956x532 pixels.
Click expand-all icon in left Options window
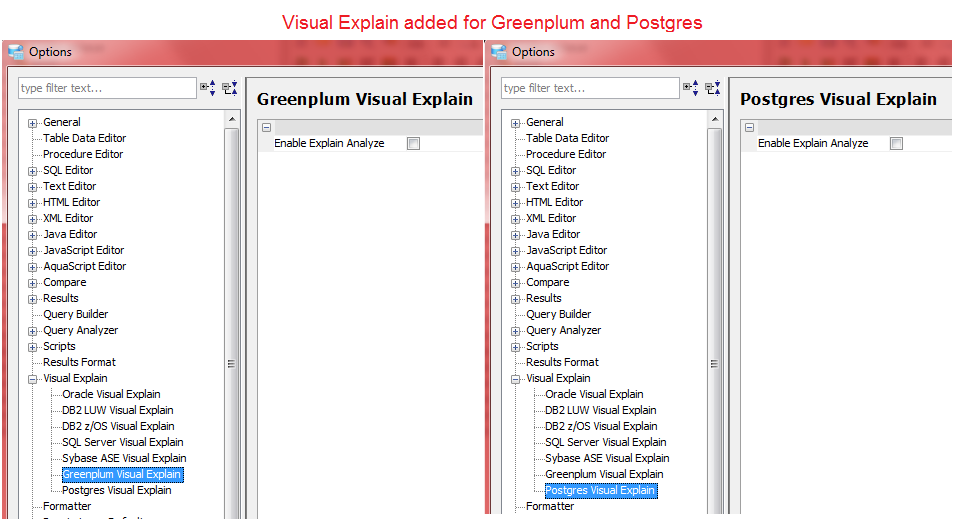208,88
